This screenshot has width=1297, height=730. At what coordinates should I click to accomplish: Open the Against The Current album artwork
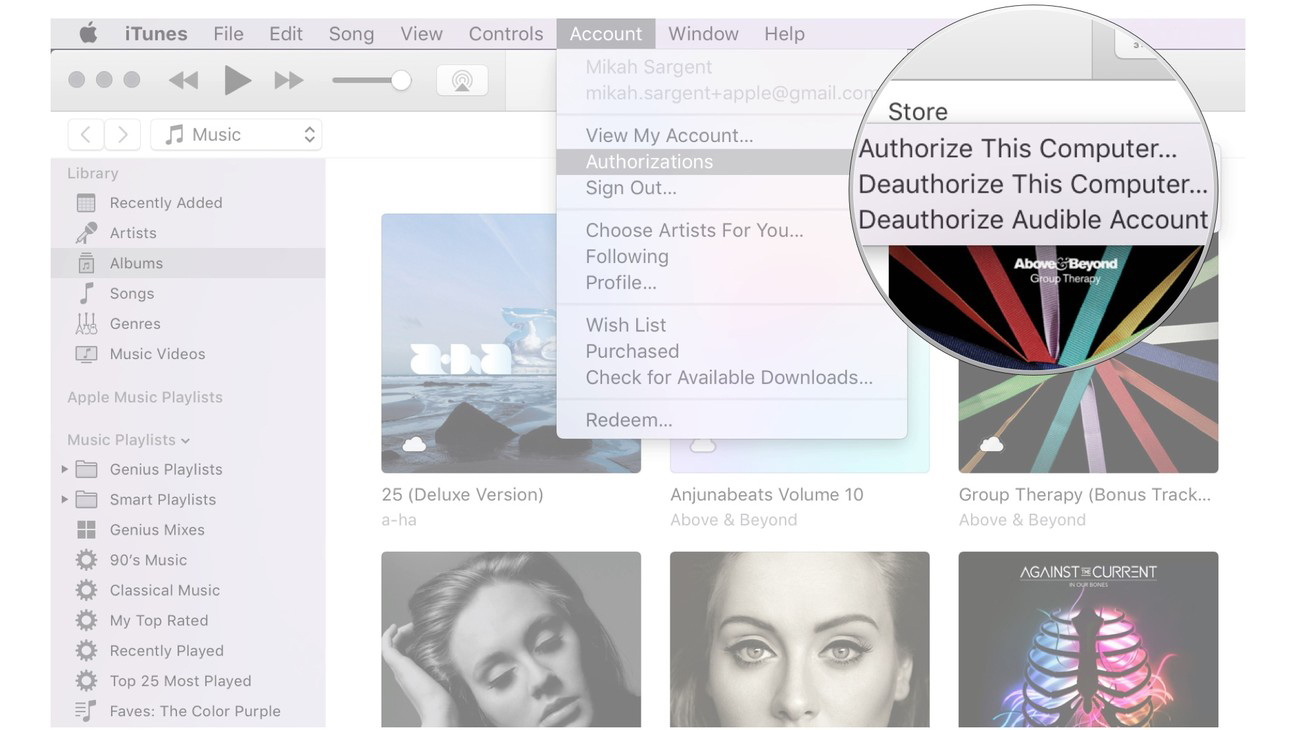click(x=1088, y=639)
